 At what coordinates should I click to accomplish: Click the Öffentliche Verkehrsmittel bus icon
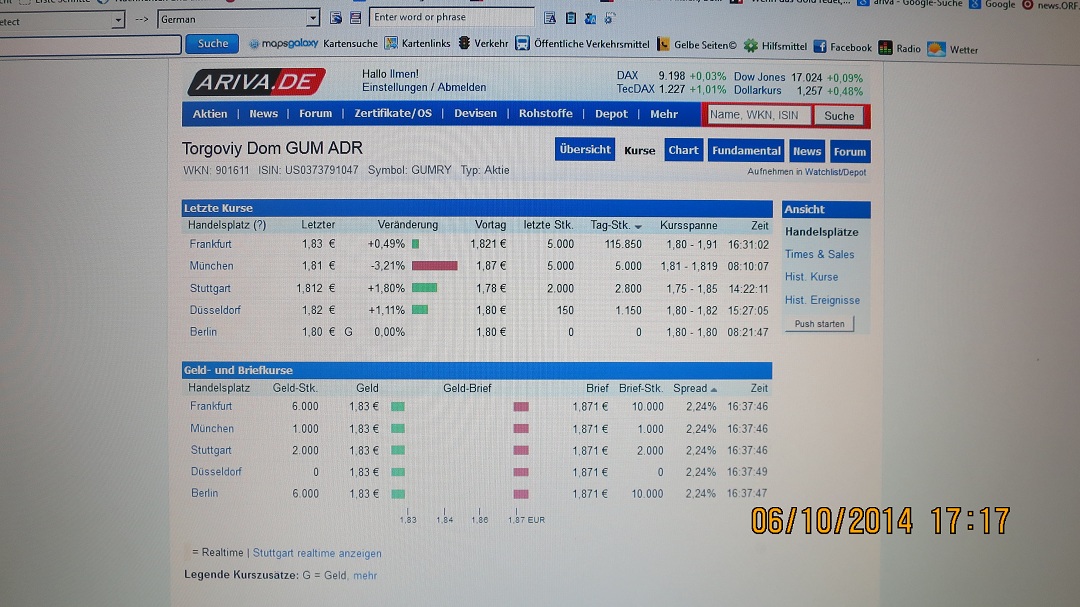523,43
